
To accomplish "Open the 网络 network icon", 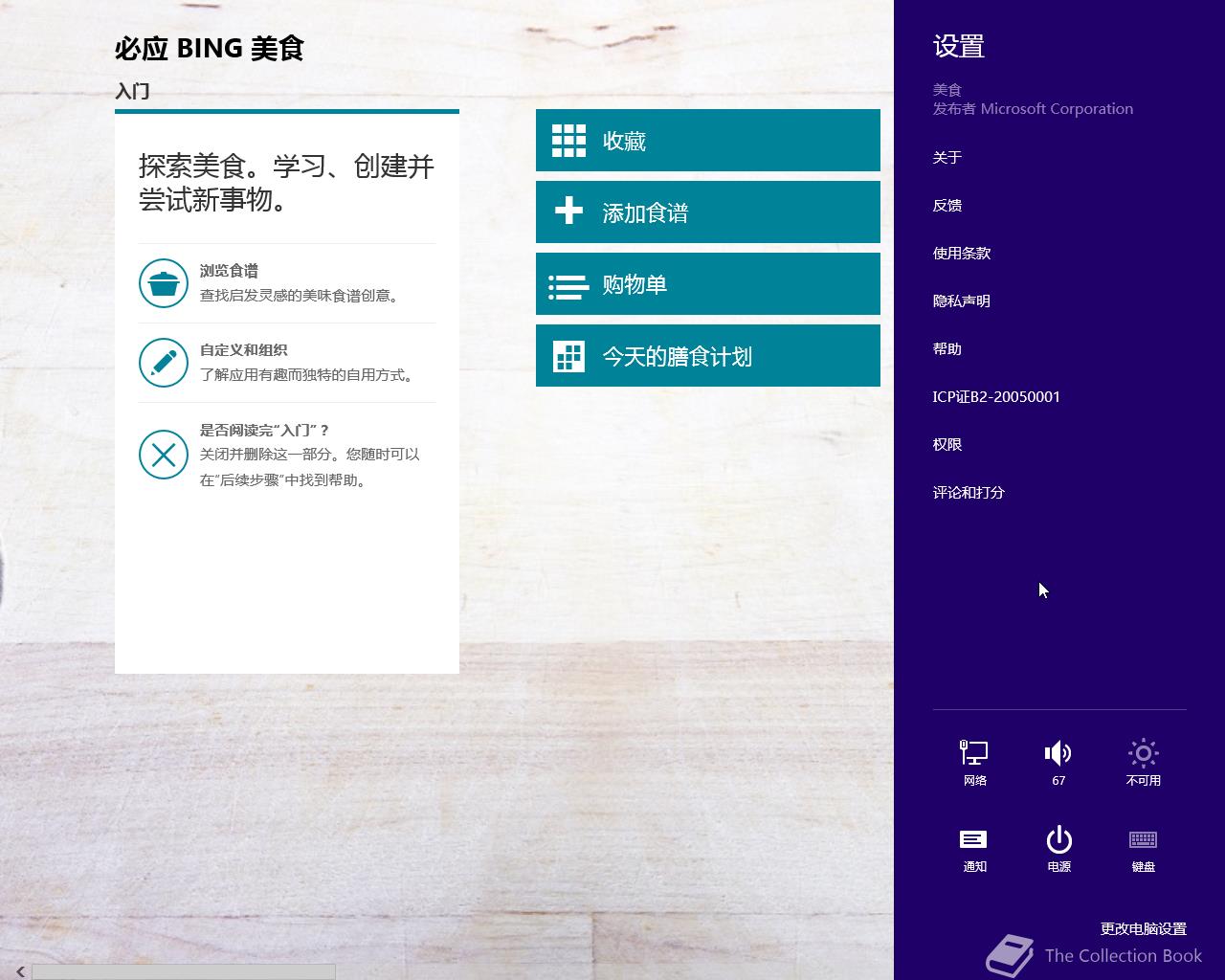I will [x=974, y=763].
